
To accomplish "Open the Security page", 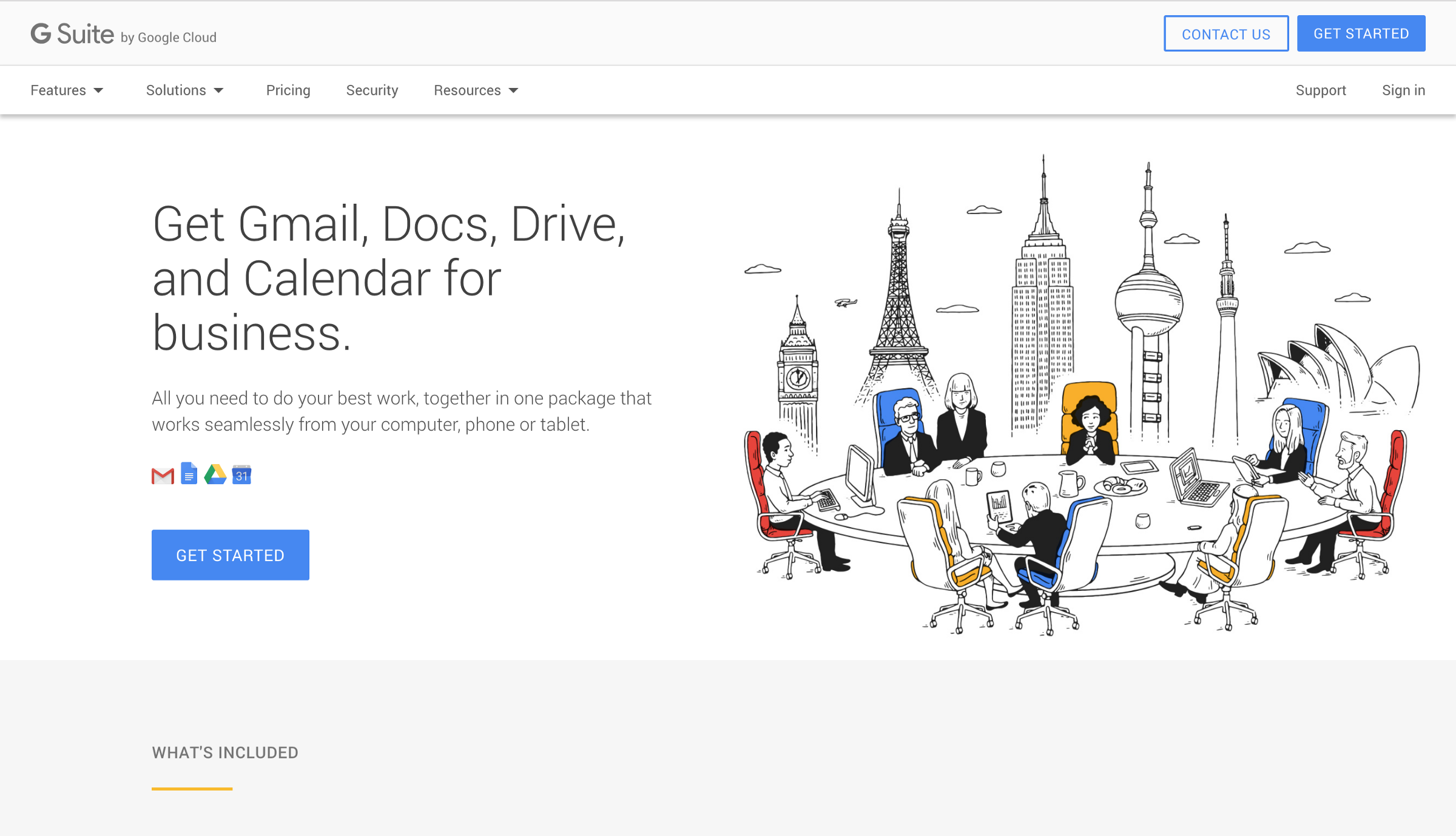I will click(x=372, y=90).
